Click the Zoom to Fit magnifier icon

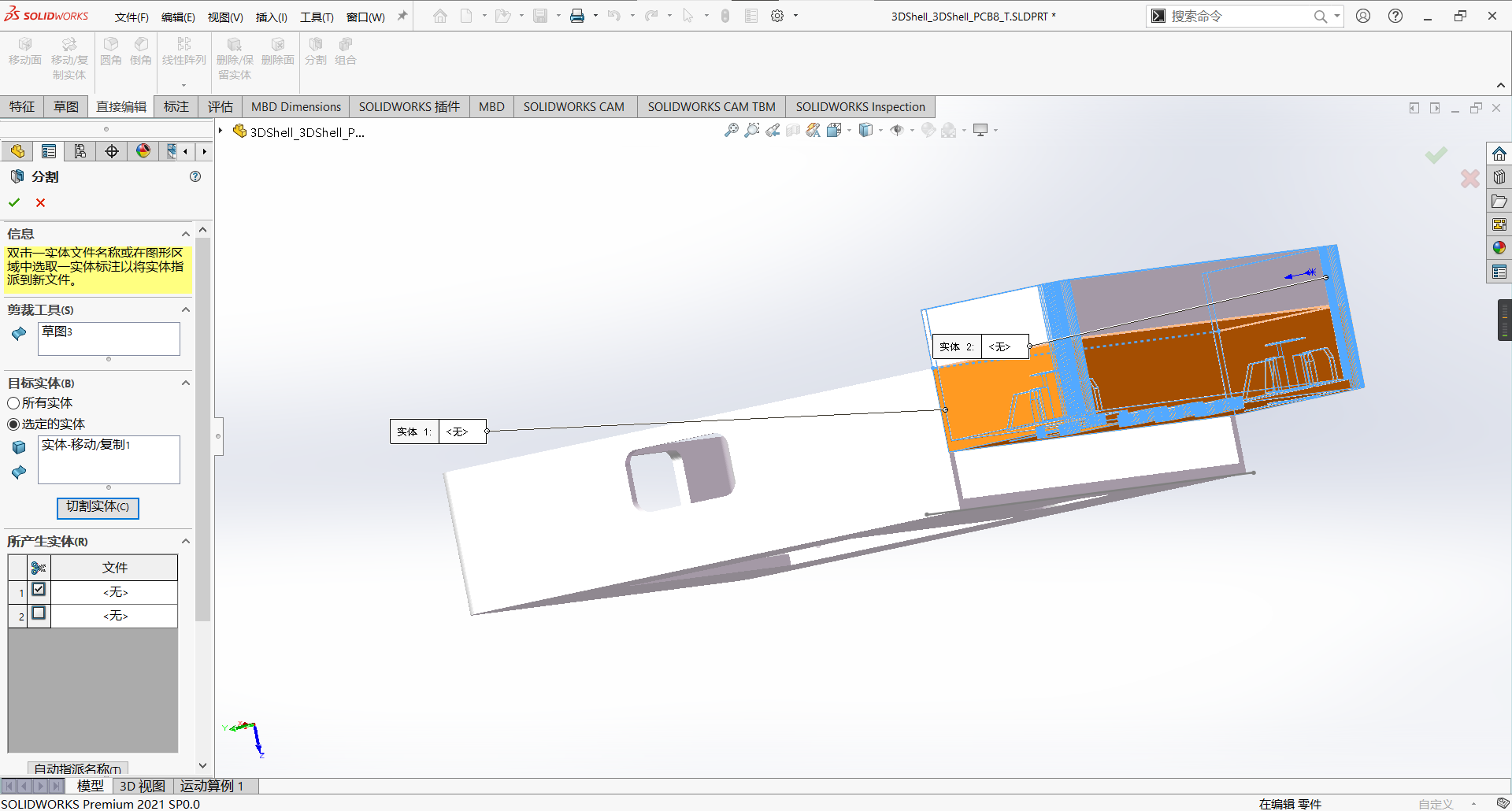732,130
